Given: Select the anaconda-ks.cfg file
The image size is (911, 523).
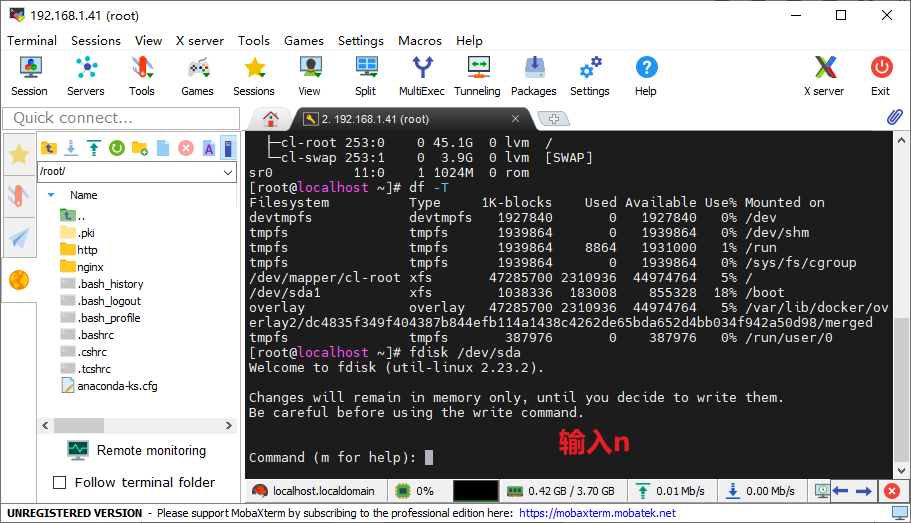Looking at the screenshot, I should point(109,386).
